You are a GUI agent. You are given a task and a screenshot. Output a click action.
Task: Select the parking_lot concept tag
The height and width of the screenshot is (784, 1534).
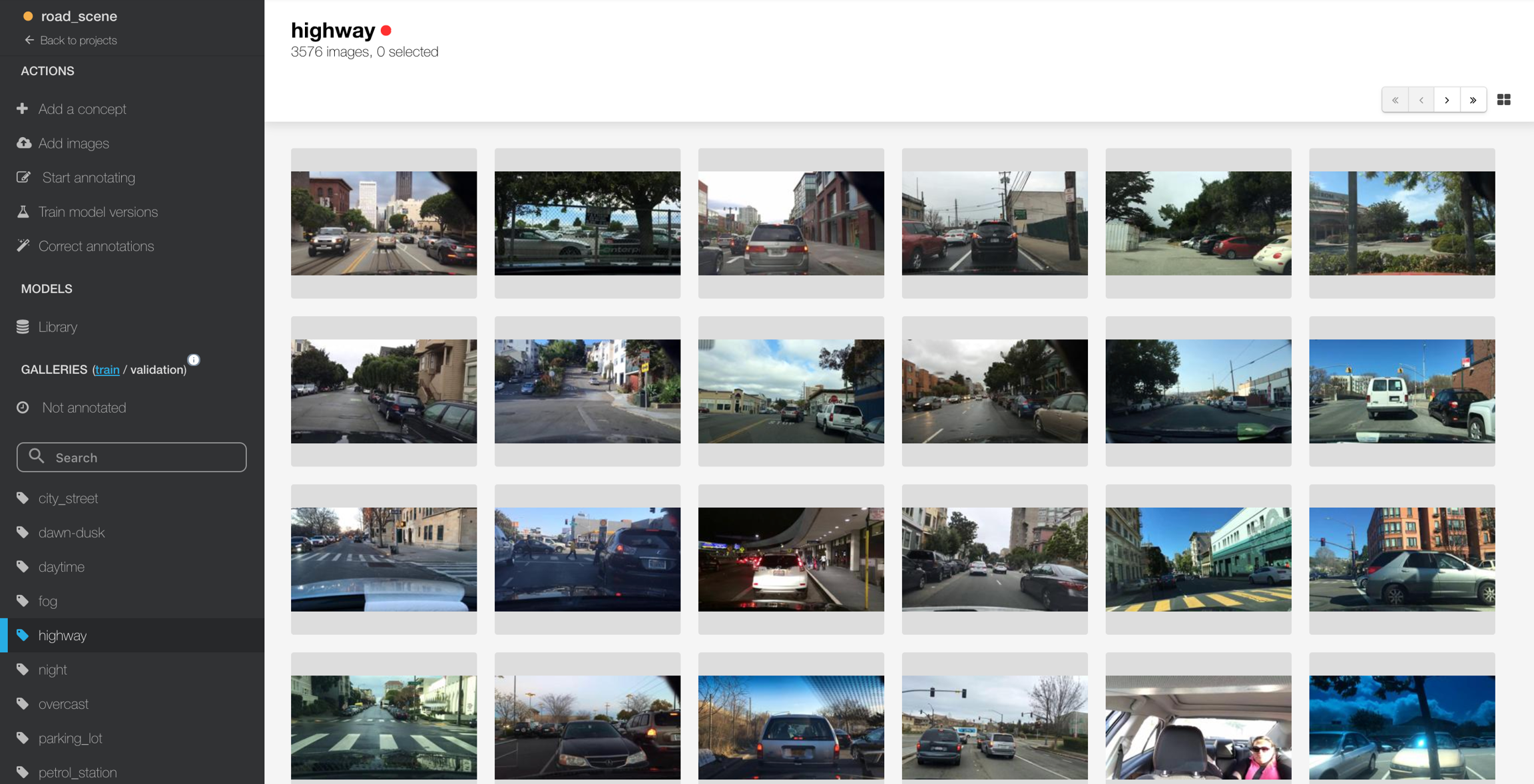pos(70,738)
